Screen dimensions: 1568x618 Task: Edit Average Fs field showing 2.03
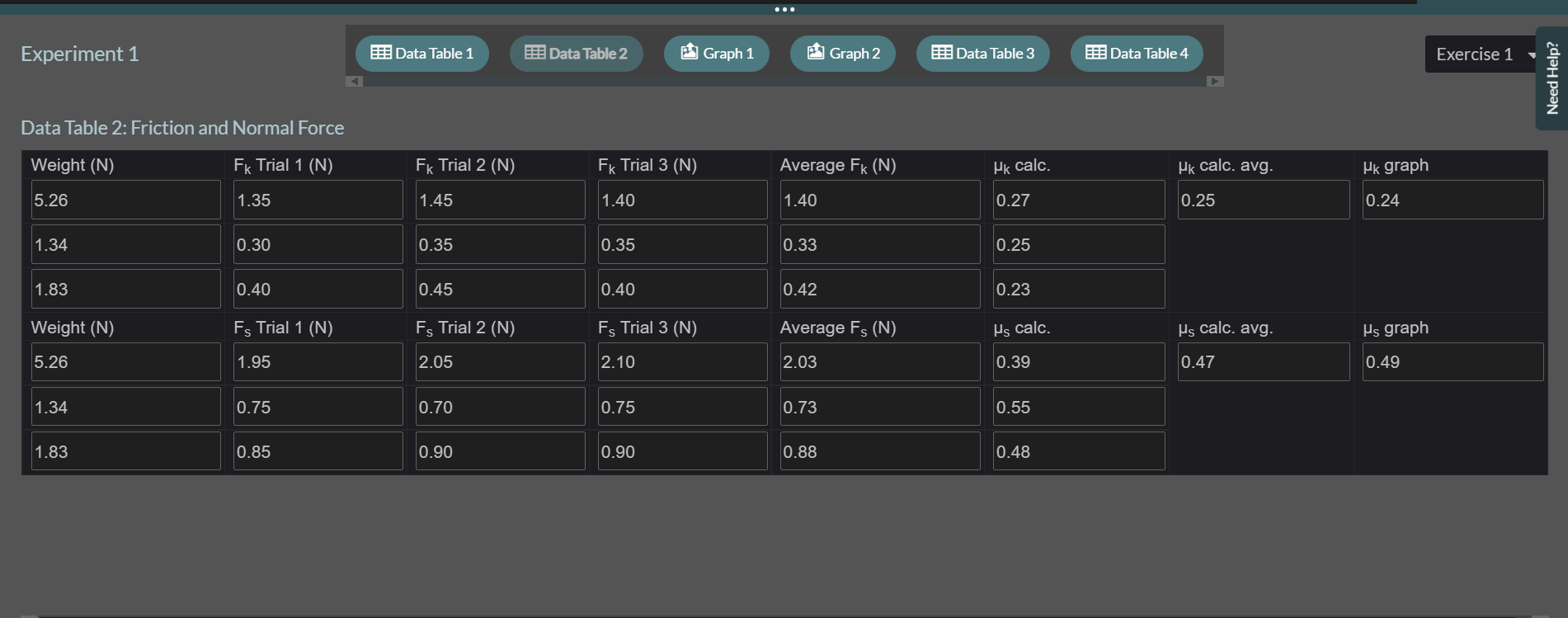point(880,362)
